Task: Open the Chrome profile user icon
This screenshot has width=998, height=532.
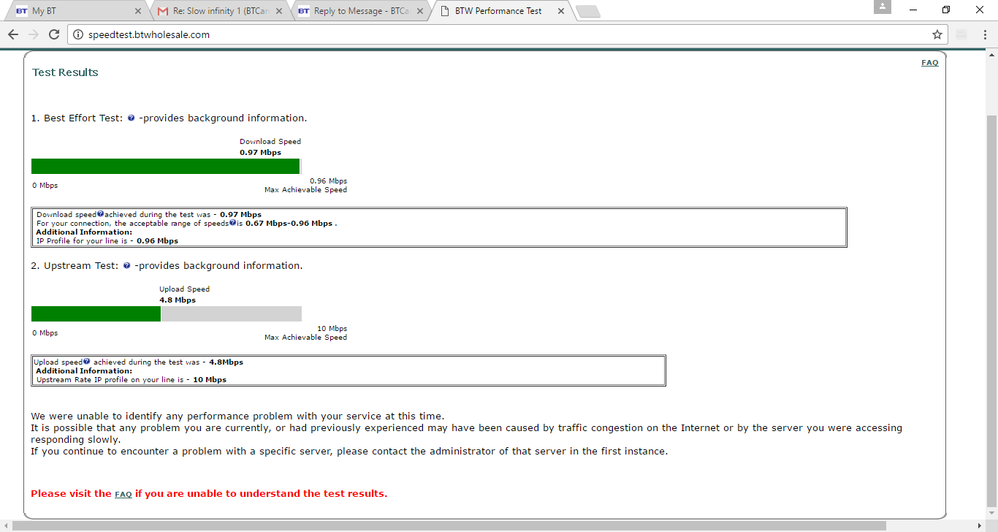Action: coord(882,7)
